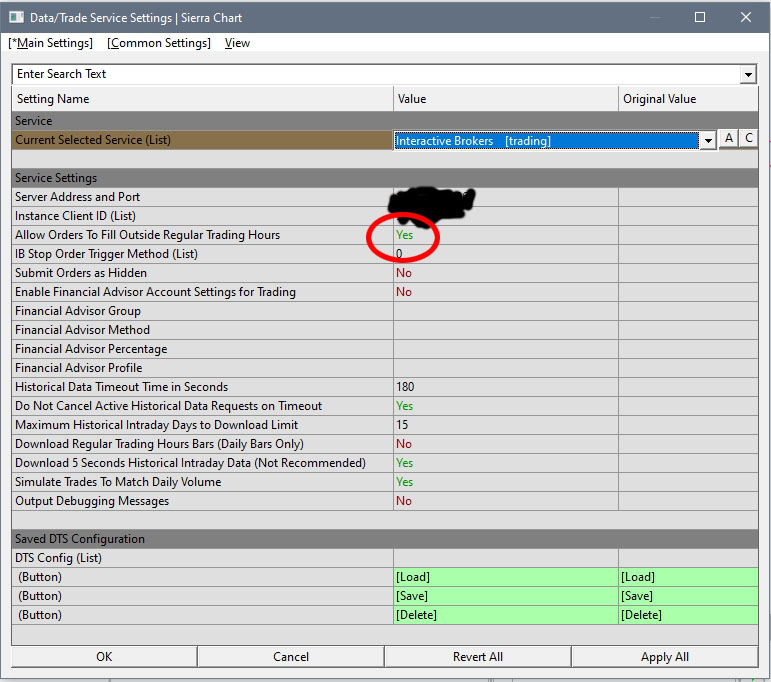Close the Data/Trade Service Settings window
771x682 pixels.
(x=745, y=17)
